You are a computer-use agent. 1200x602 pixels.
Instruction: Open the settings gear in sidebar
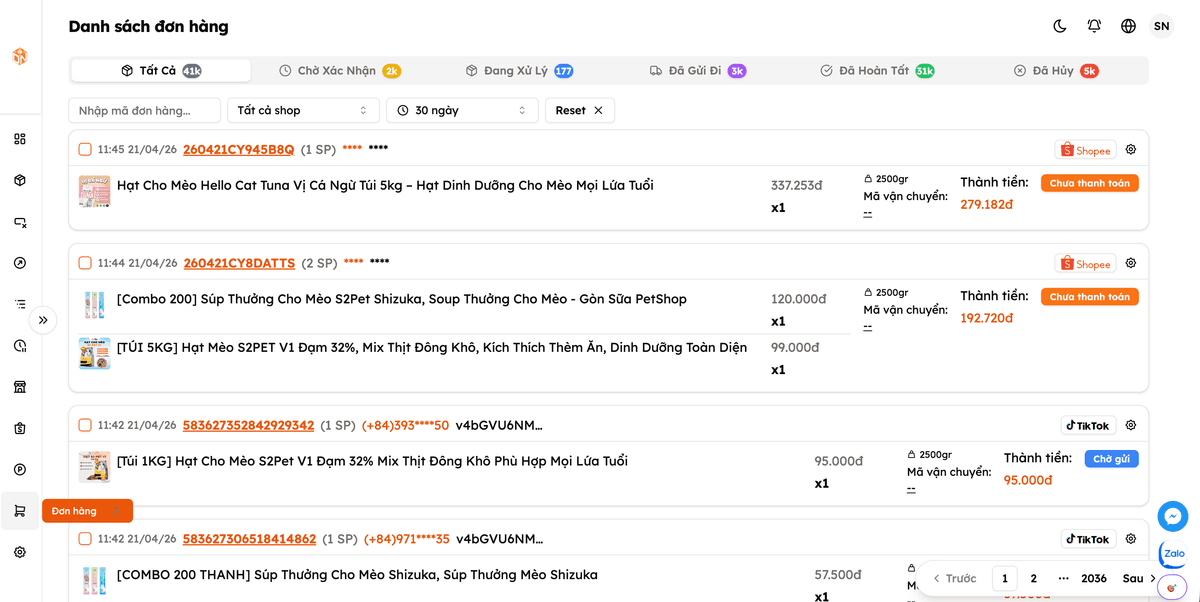point(20,552)
